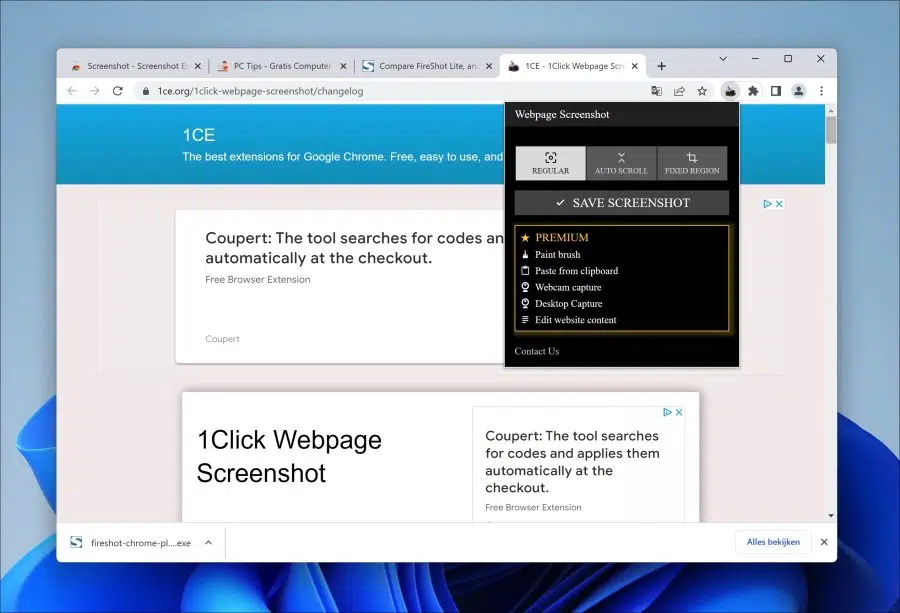Reload the current page
This screenshot has height=613, width=900.
pos(118,91)
